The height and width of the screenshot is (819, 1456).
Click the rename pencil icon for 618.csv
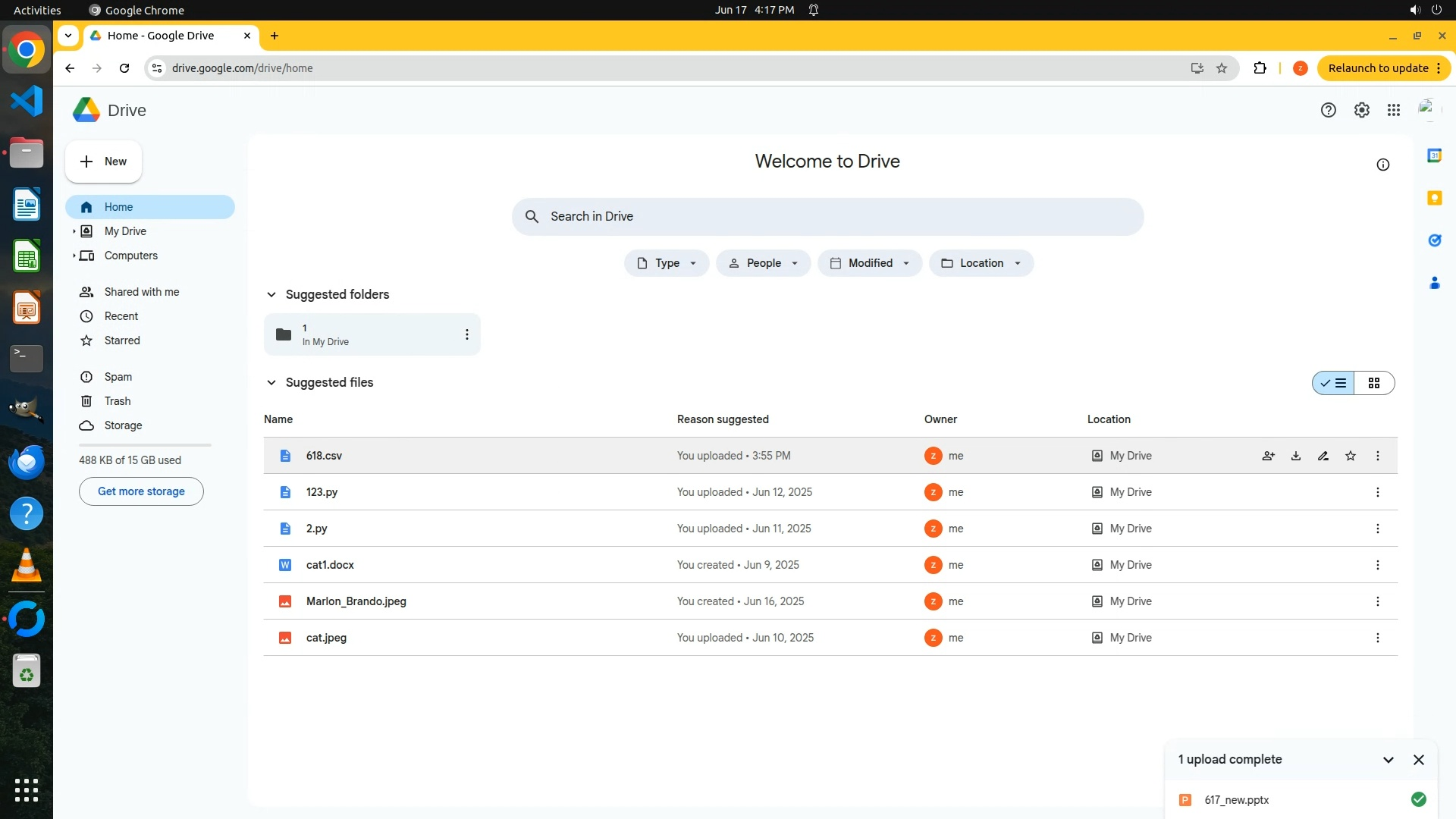pyautogui.click(x=1323, y=456)
